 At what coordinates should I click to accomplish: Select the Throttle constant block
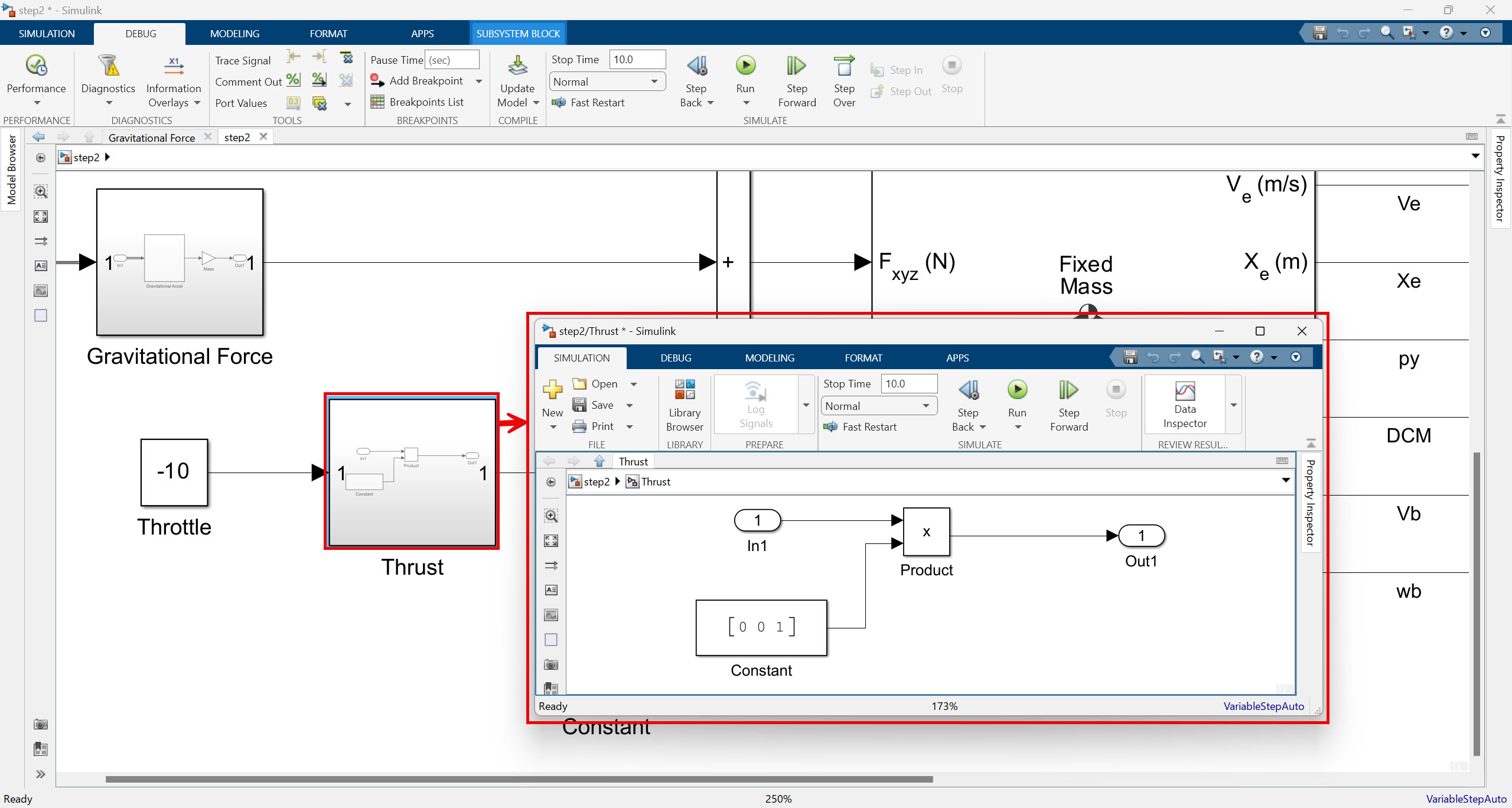(174, 472)
